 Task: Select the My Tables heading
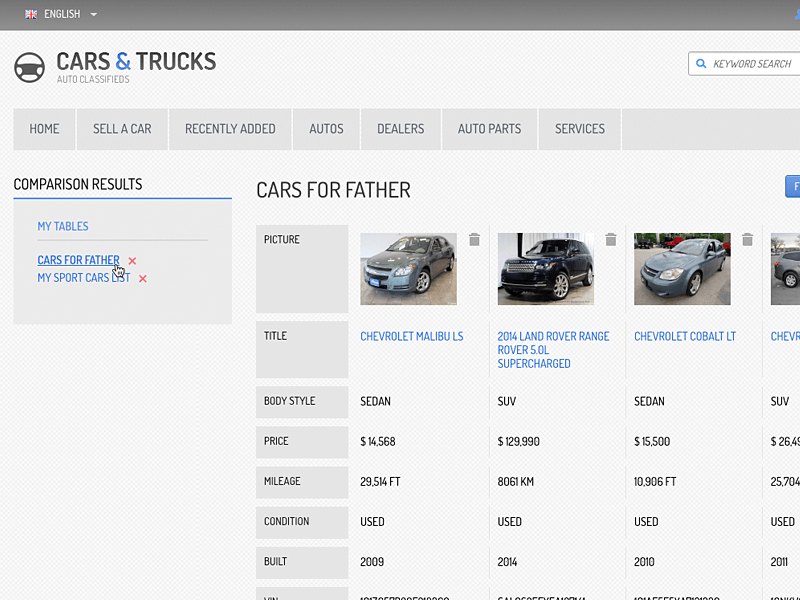point(63,227)
